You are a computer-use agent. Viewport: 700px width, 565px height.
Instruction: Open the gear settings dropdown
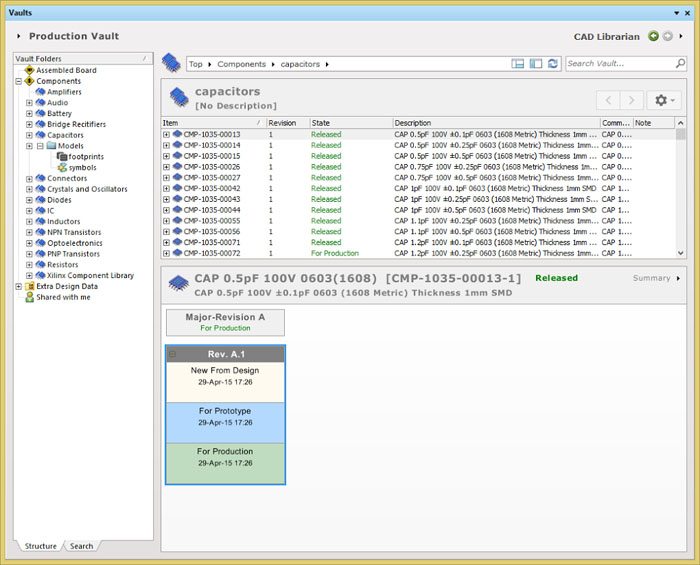663,100
